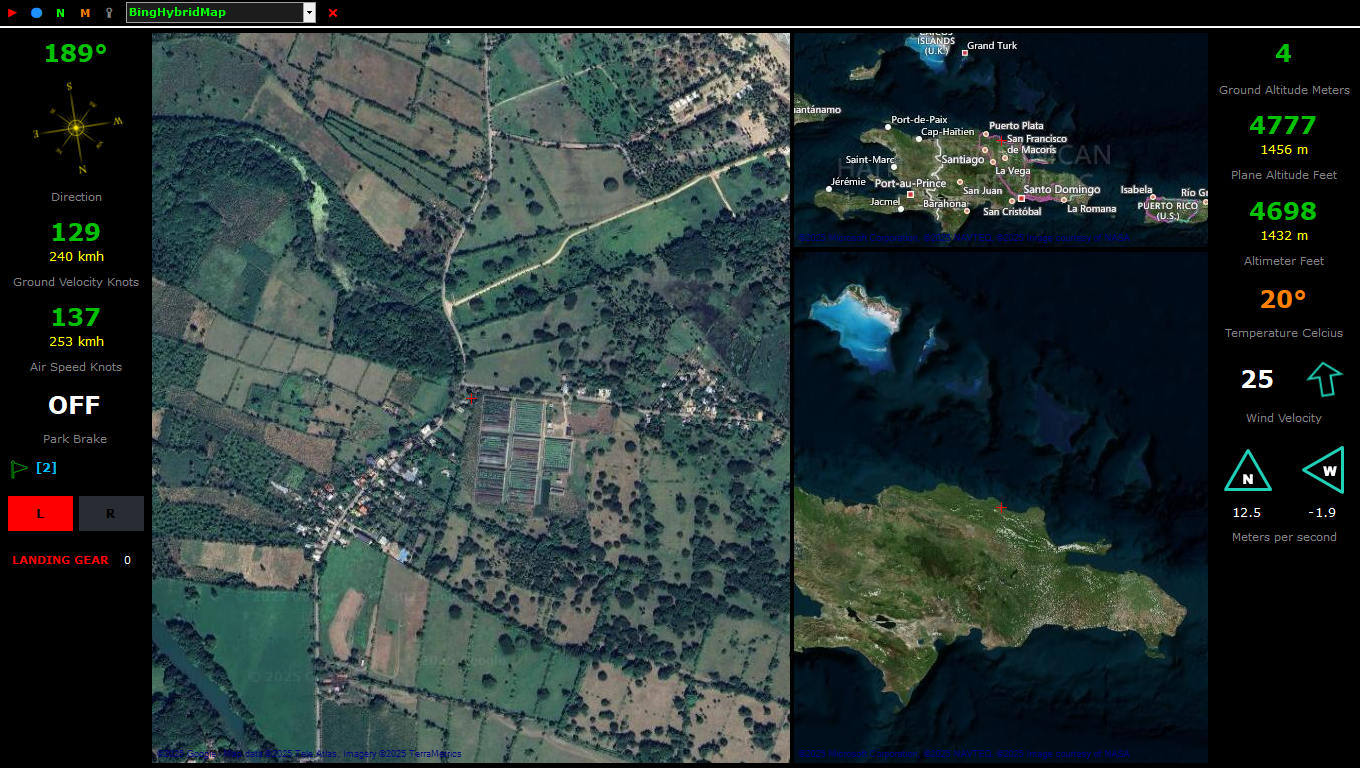Click the wind velocity up arrow icon

point(1324,379)
